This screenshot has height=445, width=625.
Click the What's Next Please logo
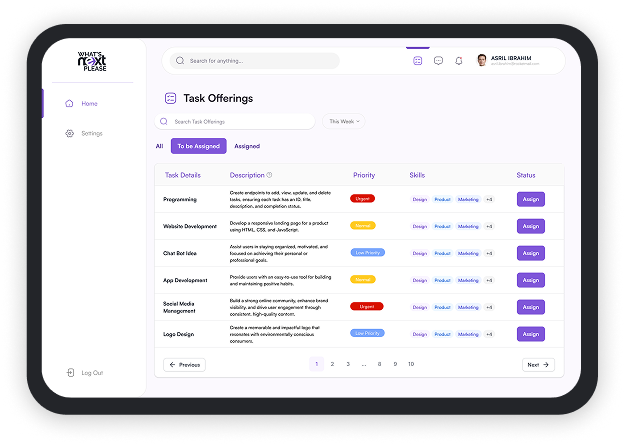point(91,59)
